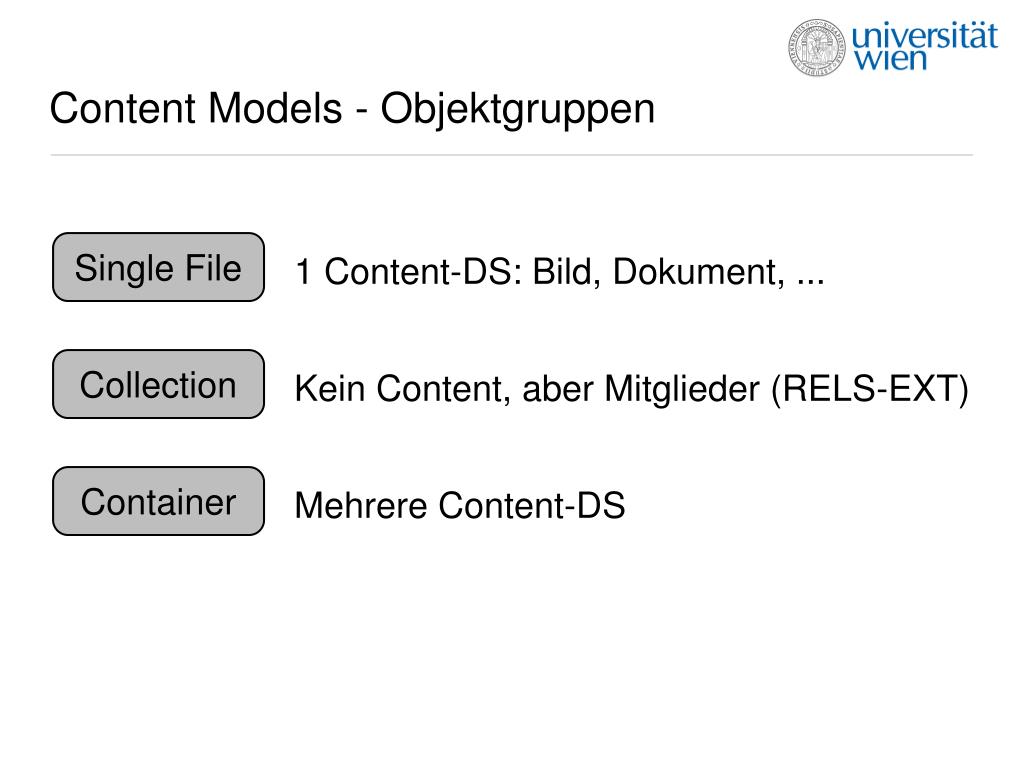
Task: Click the '1 Content-DS:' text
Action: pos(409,271)
